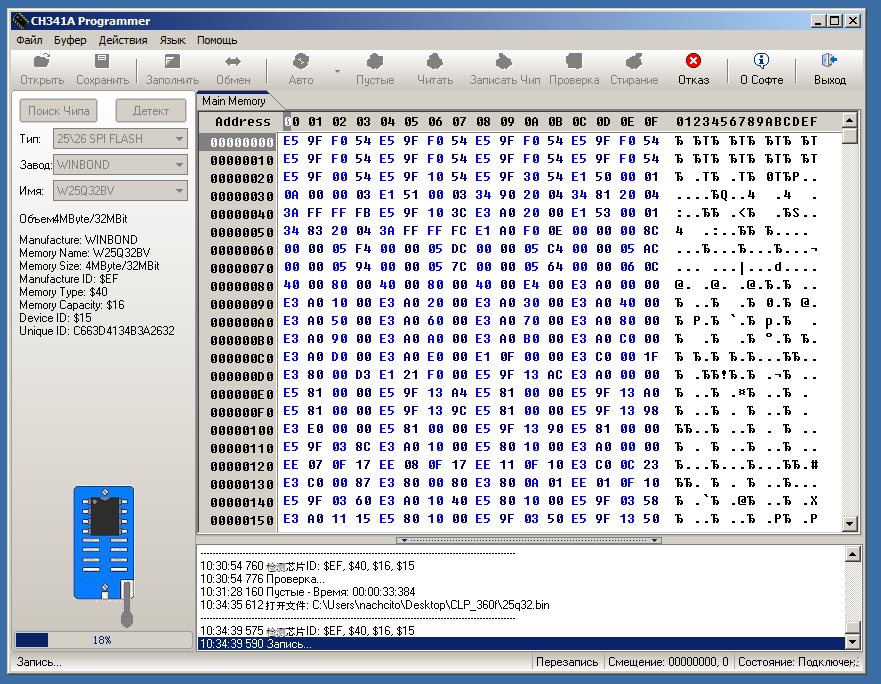Open the Тип 25\26 SPI FLASH dropdown
881x684 pixels.
(x=180, y=139)
